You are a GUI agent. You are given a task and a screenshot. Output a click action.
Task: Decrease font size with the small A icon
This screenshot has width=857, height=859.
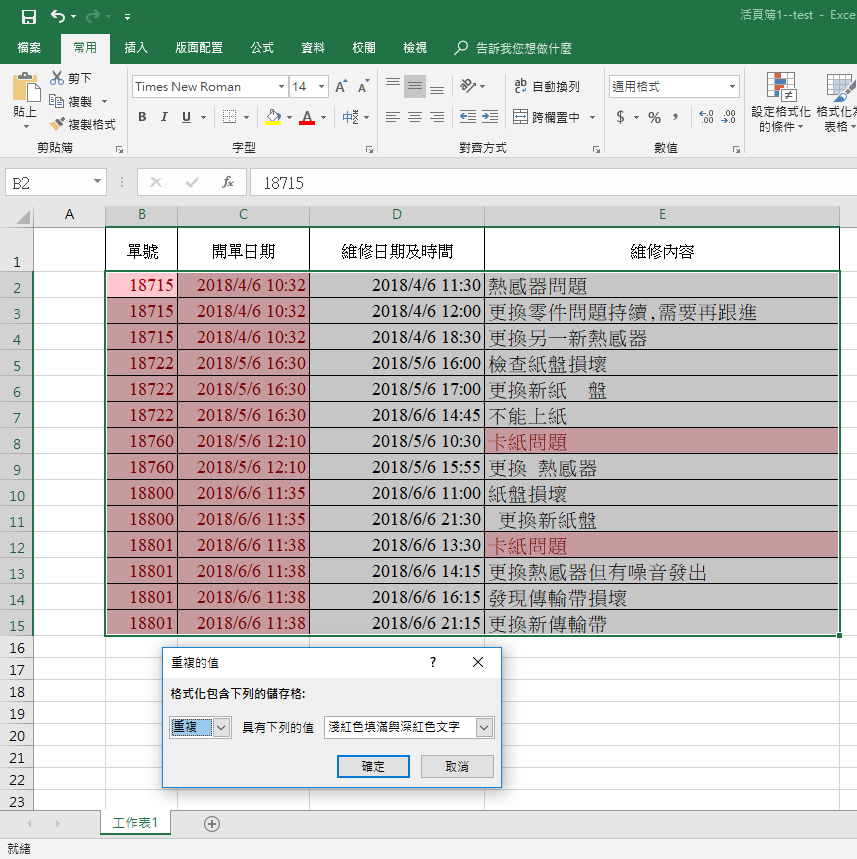coord(363,87)
